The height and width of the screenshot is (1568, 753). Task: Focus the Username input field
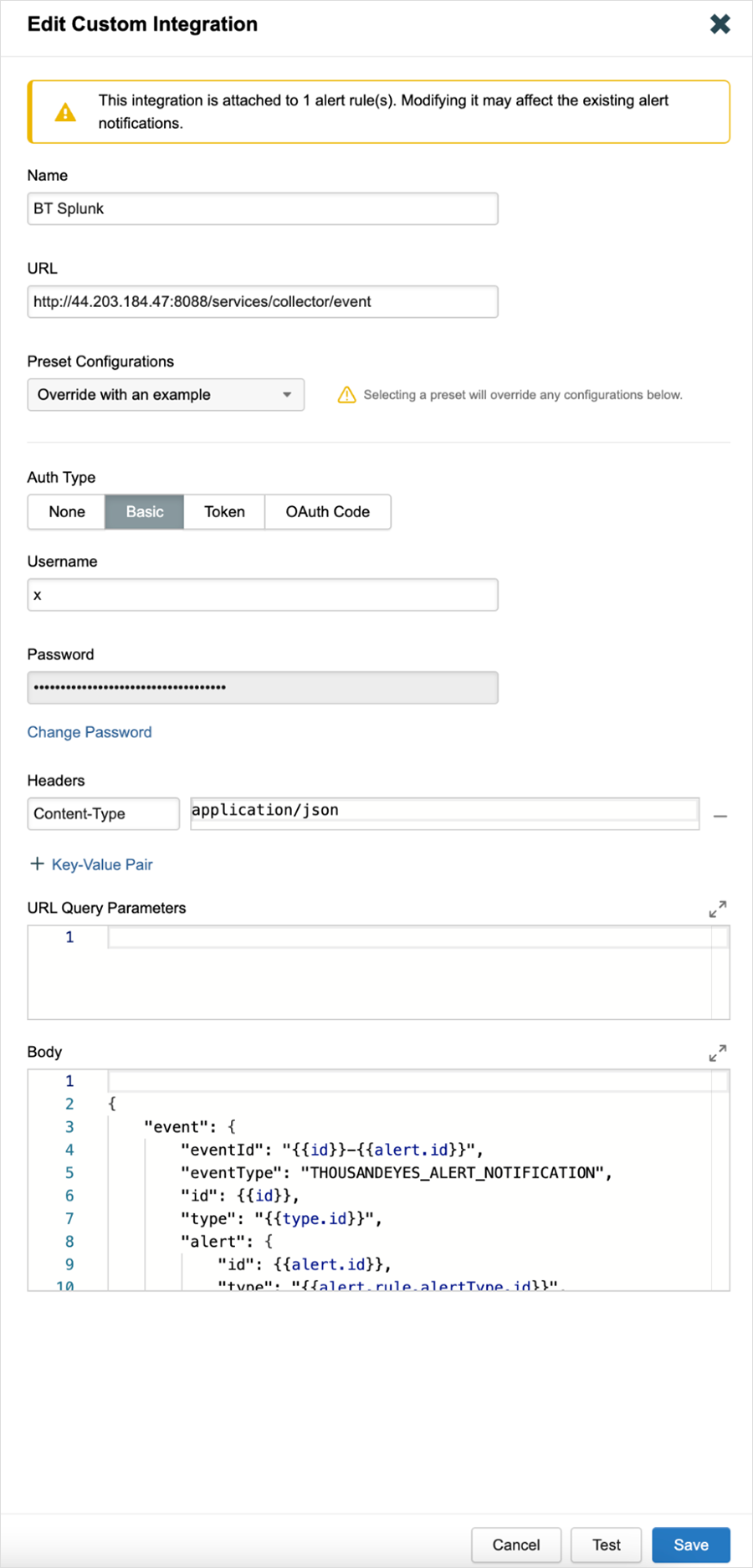tap(263, 595)
